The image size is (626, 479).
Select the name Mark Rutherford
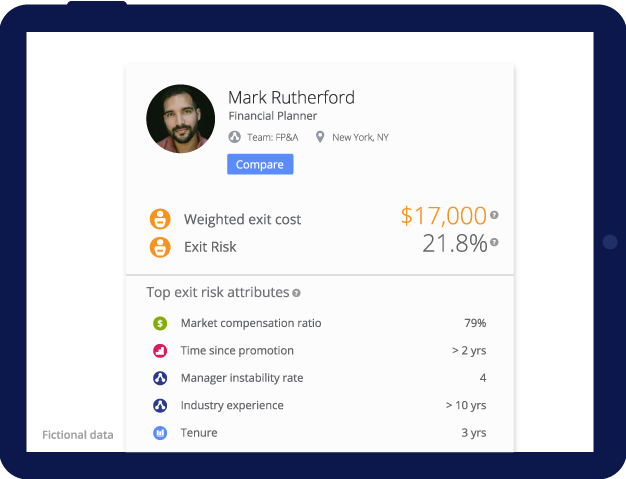point(291,97)
